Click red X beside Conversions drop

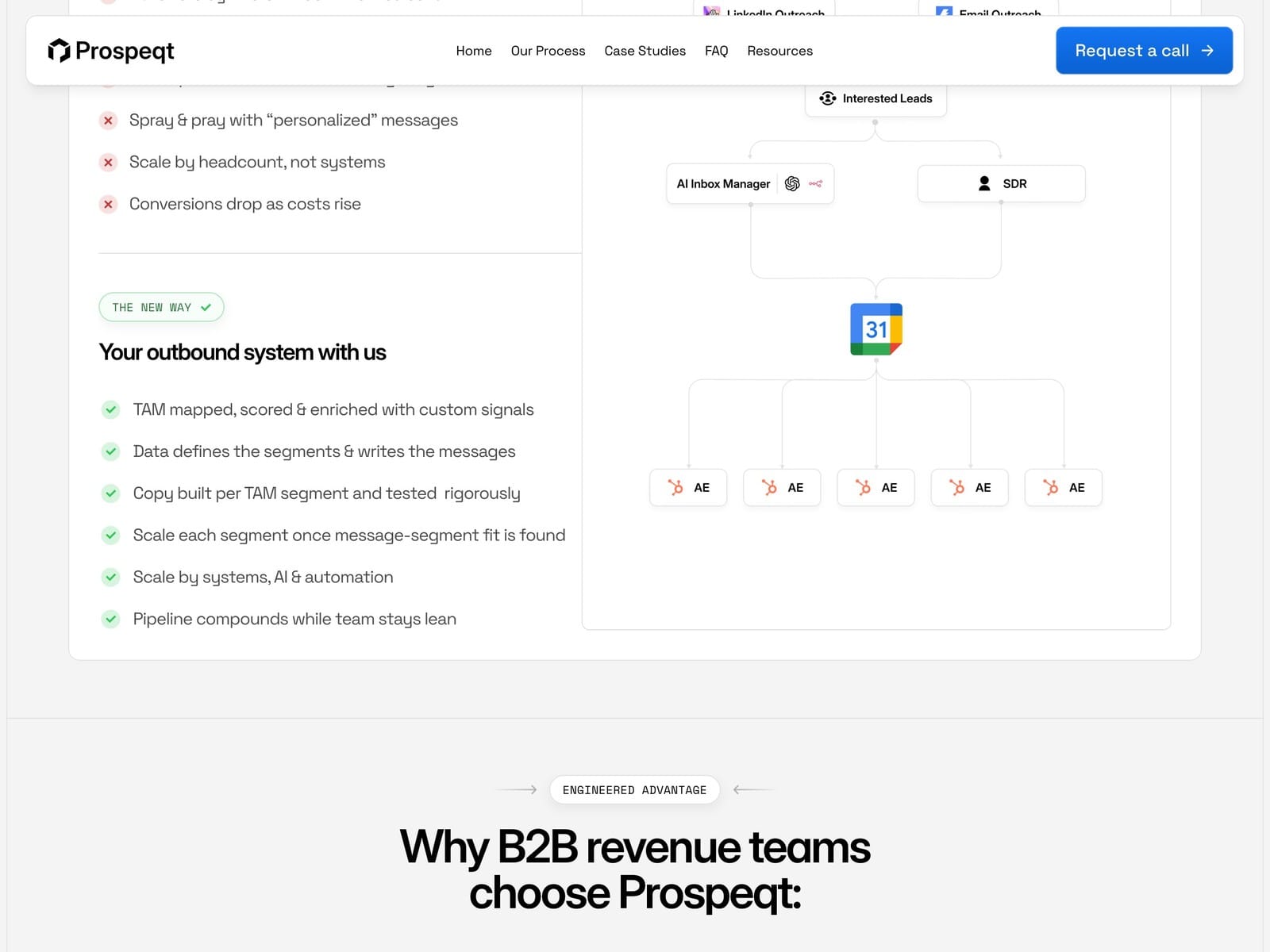point(109,205)
